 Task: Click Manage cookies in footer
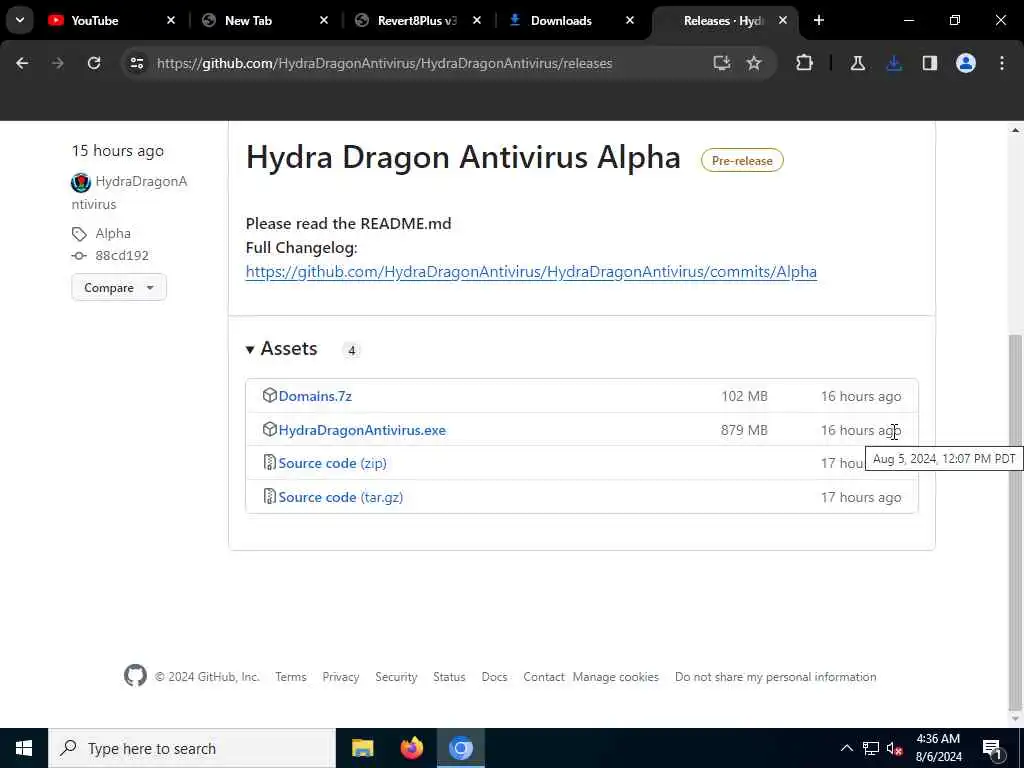pyautogui.click(x=616, y=677)
